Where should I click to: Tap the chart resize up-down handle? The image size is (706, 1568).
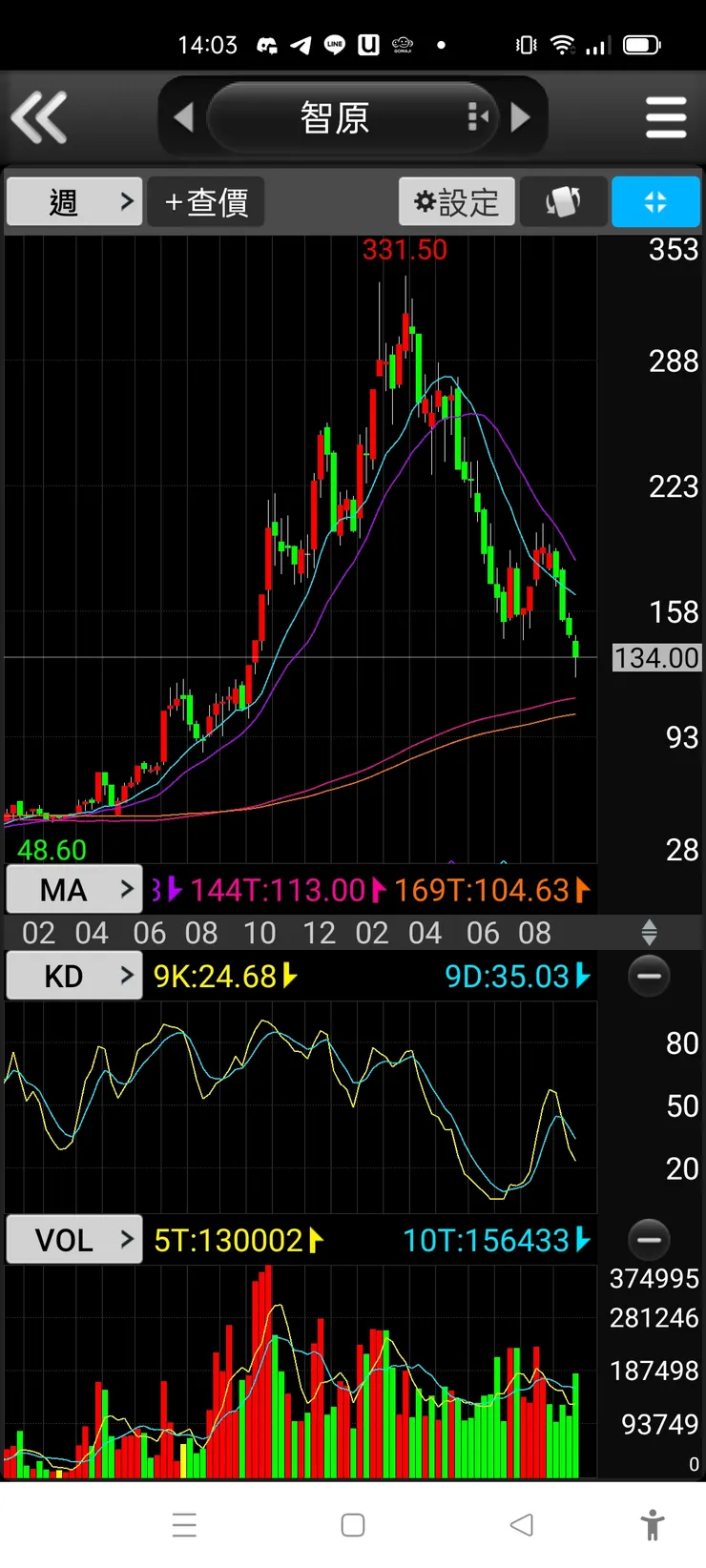[649, 932]
